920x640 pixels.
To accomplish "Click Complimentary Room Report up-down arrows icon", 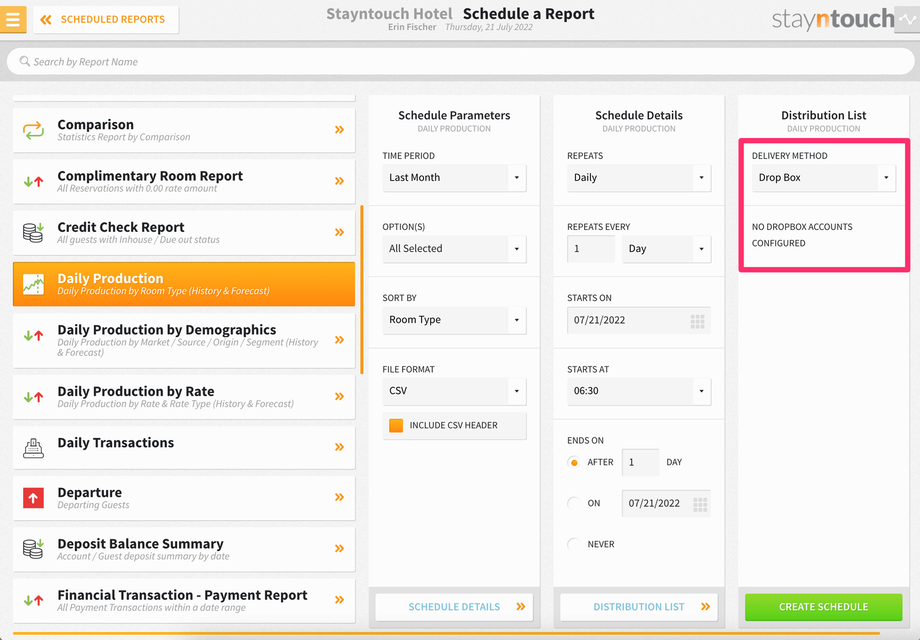I will pyautogui.click(x=33, y=181).
